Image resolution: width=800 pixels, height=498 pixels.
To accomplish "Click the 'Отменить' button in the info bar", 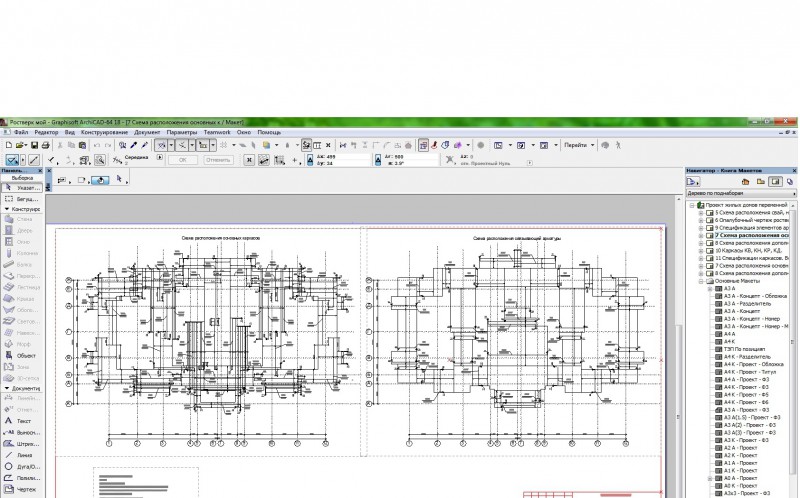I will click(218, 160).
